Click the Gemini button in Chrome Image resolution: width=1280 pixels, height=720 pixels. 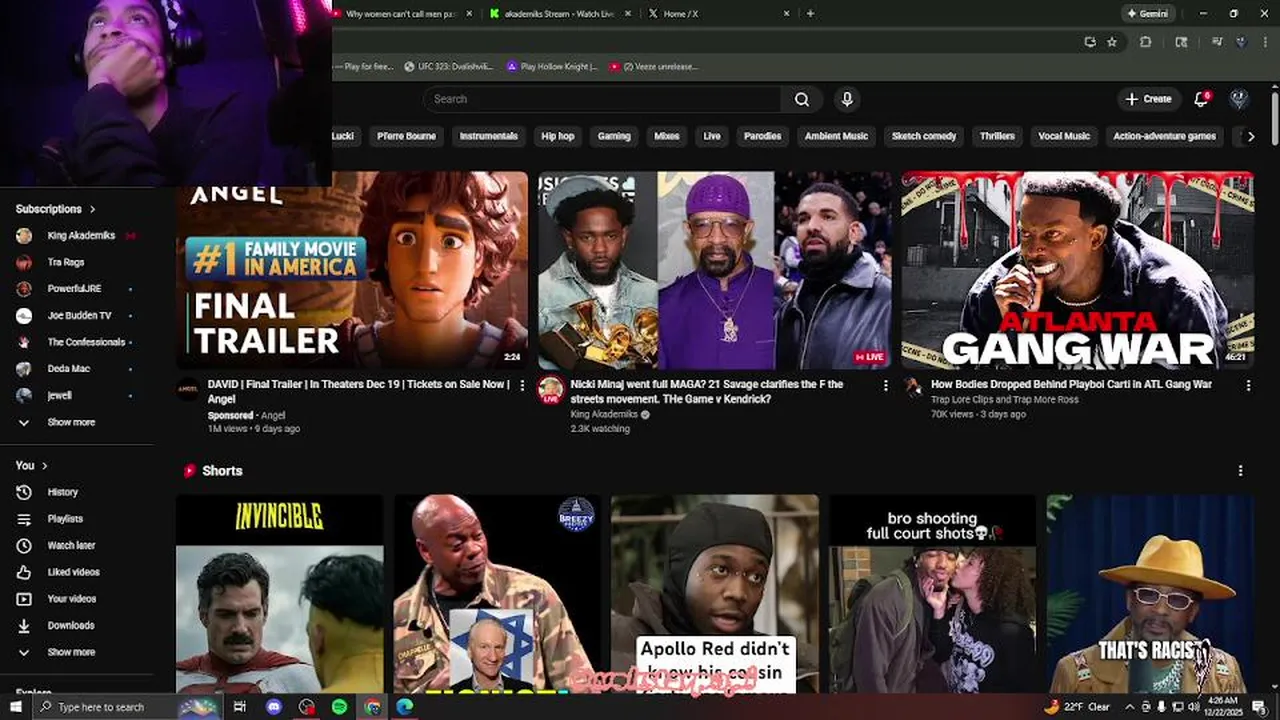(x=1147, y=13)
